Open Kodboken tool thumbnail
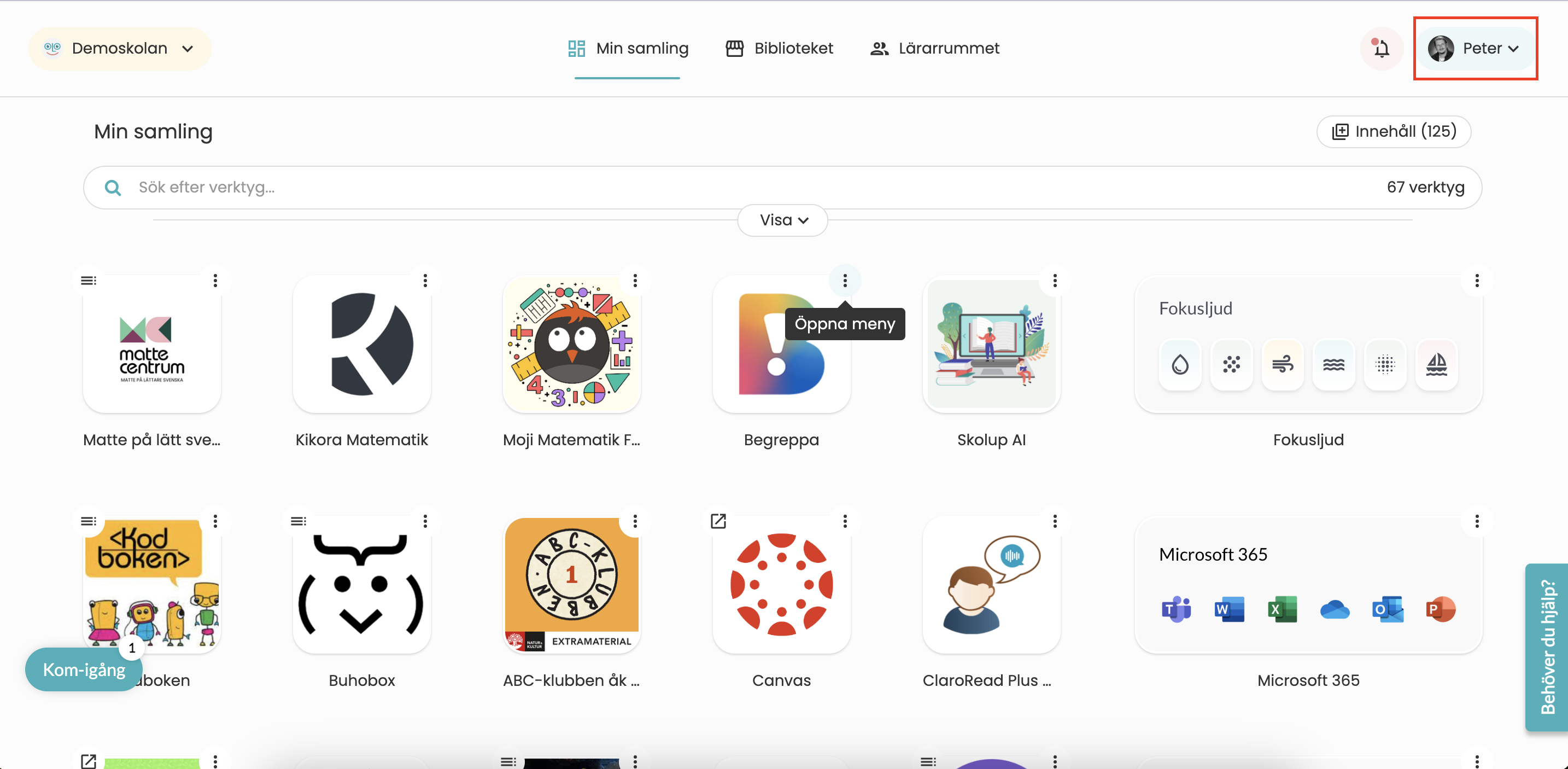Viewport: 1568px width, 769px height. tap(151, 585)
